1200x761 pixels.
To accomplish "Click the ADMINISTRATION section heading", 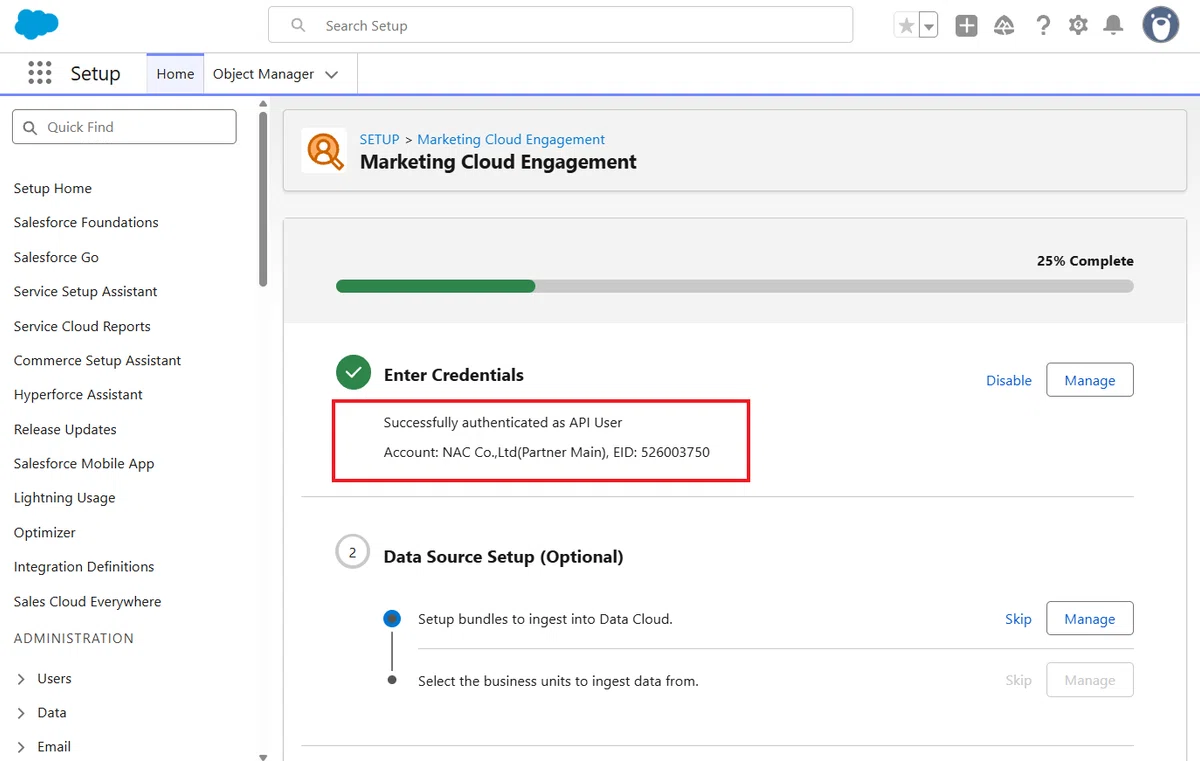I will tap(73, 638).
